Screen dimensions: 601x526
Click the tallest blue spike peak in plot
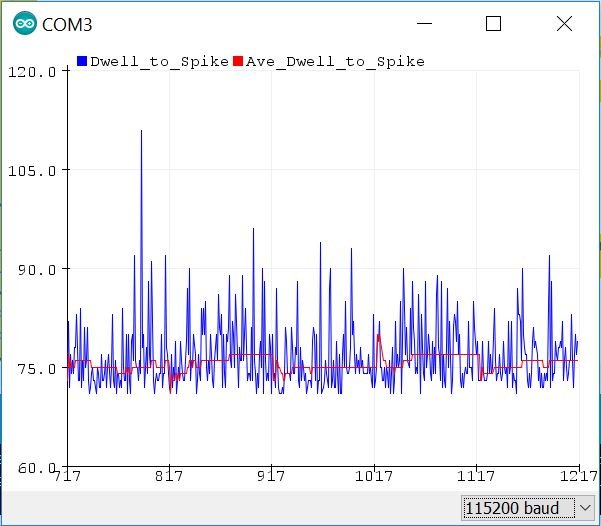pos(141,132)
